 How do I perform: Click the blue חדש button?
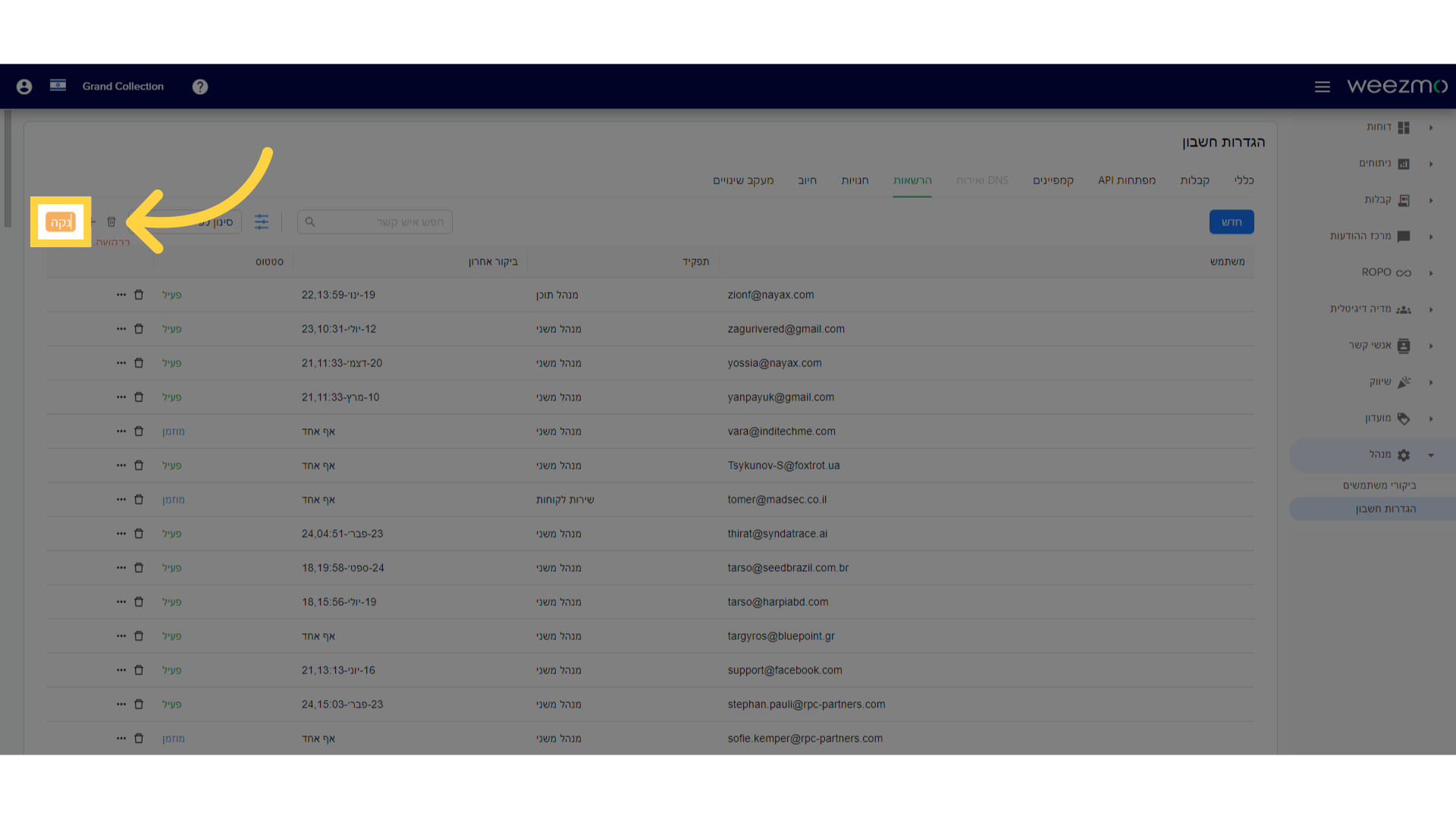point(1232,221)
